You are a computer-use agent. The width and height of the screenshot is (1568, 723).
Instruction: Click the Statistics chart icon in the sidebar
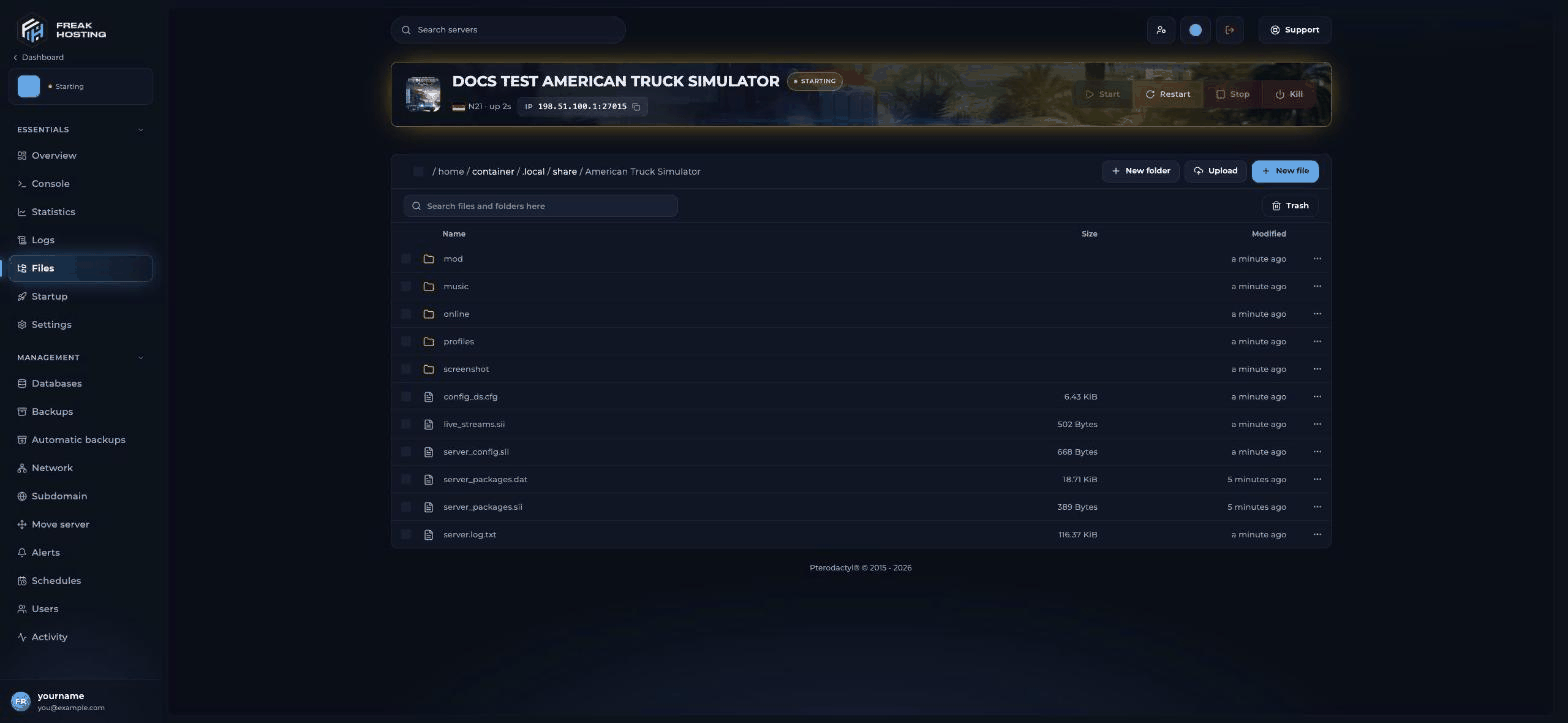click(x=22, y=212)
